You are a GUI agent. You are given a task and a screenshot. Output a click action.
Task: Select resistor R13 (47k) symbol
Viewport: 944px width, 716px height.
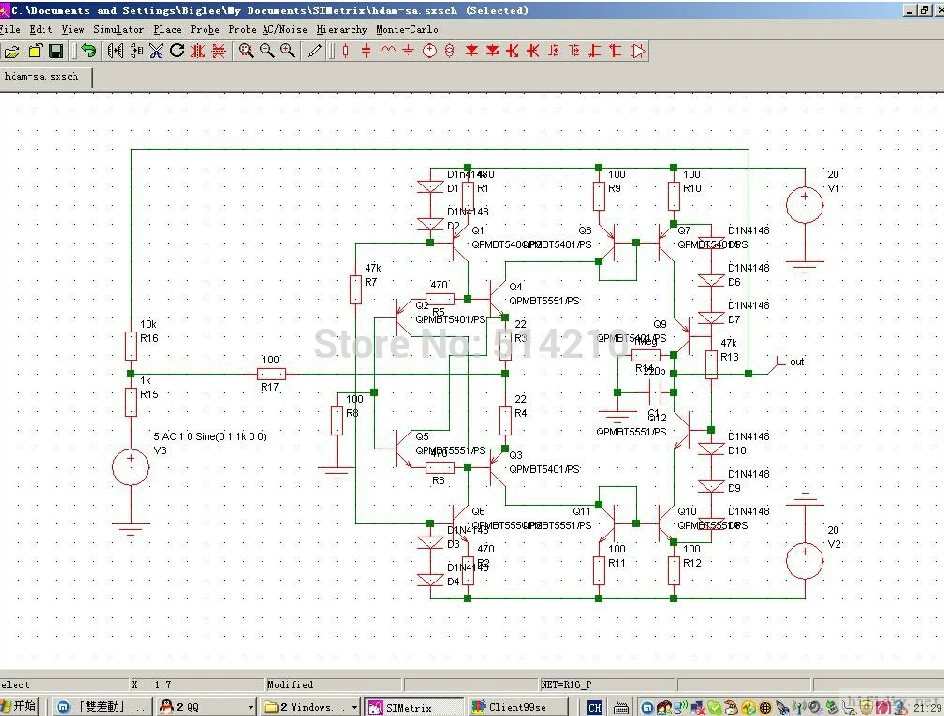[711, 364]
